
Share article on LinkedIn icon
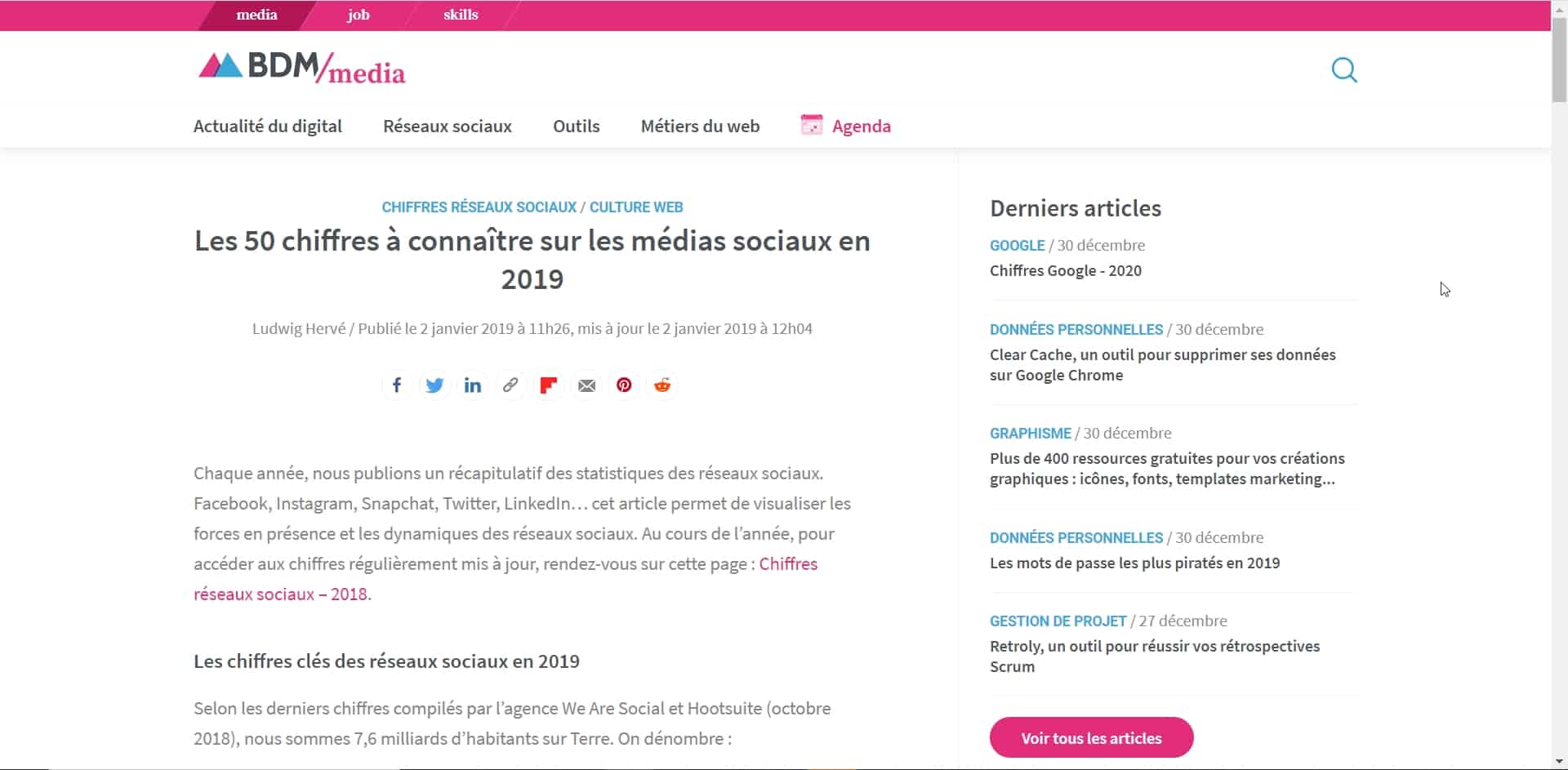[472, 385]
